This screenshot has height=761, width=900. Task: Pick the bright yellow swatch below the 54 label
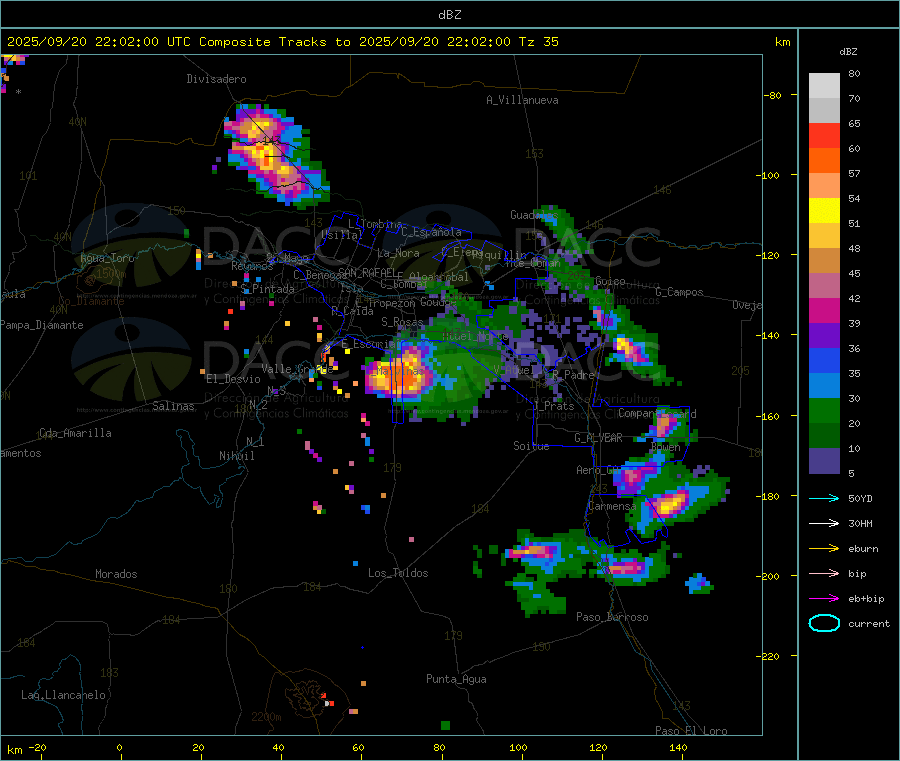tap(824, 211)
